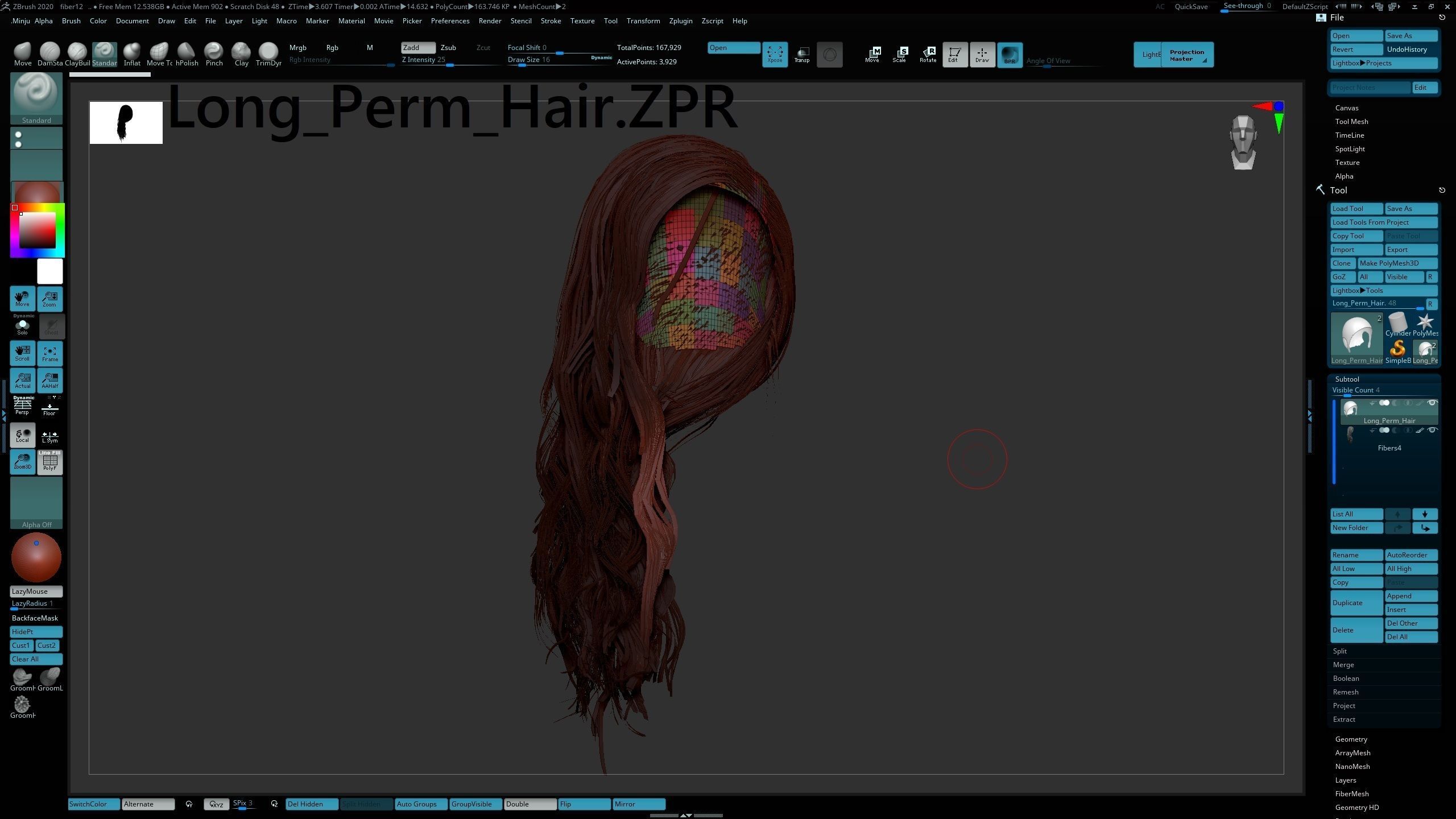Toggle Zadd sculpting mode
Viewport: 1456px width, 819px height.
417,48
